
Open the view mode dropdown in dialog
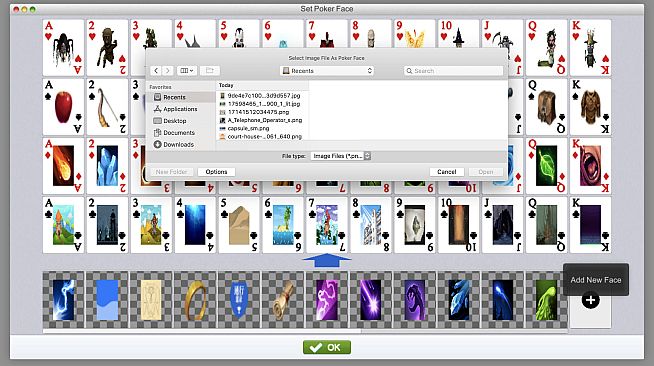tap(186, 71)
